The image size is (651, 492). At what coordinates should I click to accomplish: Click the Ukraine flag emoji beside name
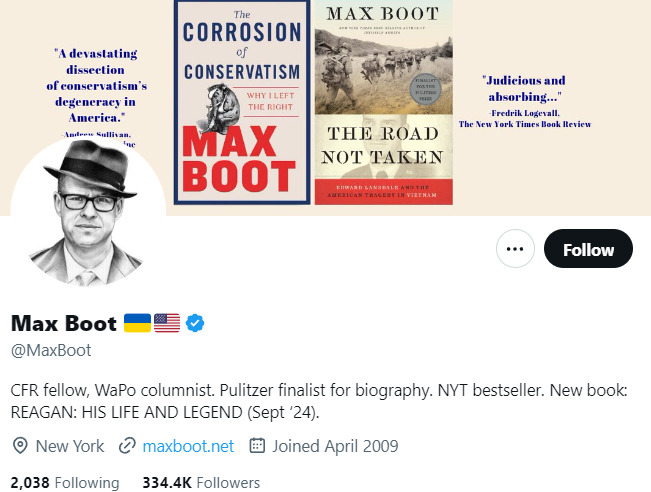coord(137,323)
